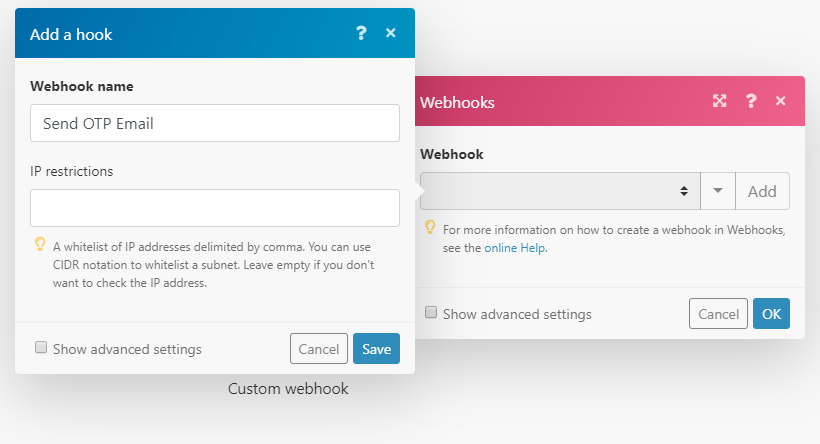Select the Custom webhook module label
This screenshot has height=444, width=820.
[x=288, y=389]
